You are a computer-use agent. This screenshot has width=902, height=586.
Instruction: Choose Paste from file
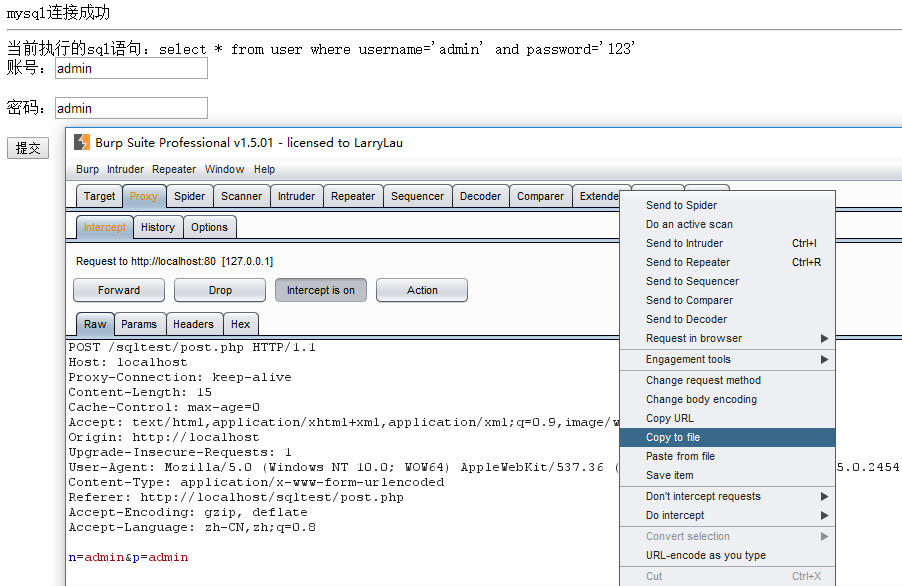point(727,456)
